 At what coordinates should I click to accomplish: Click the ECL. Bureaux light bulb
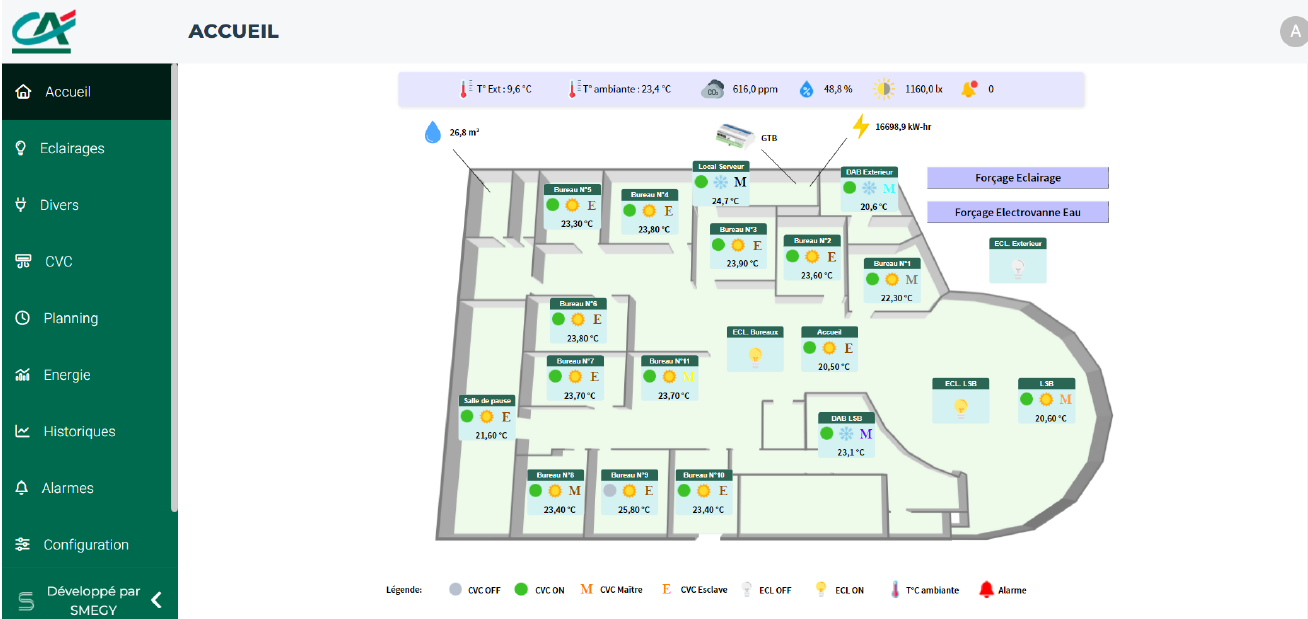pos(756,354)
